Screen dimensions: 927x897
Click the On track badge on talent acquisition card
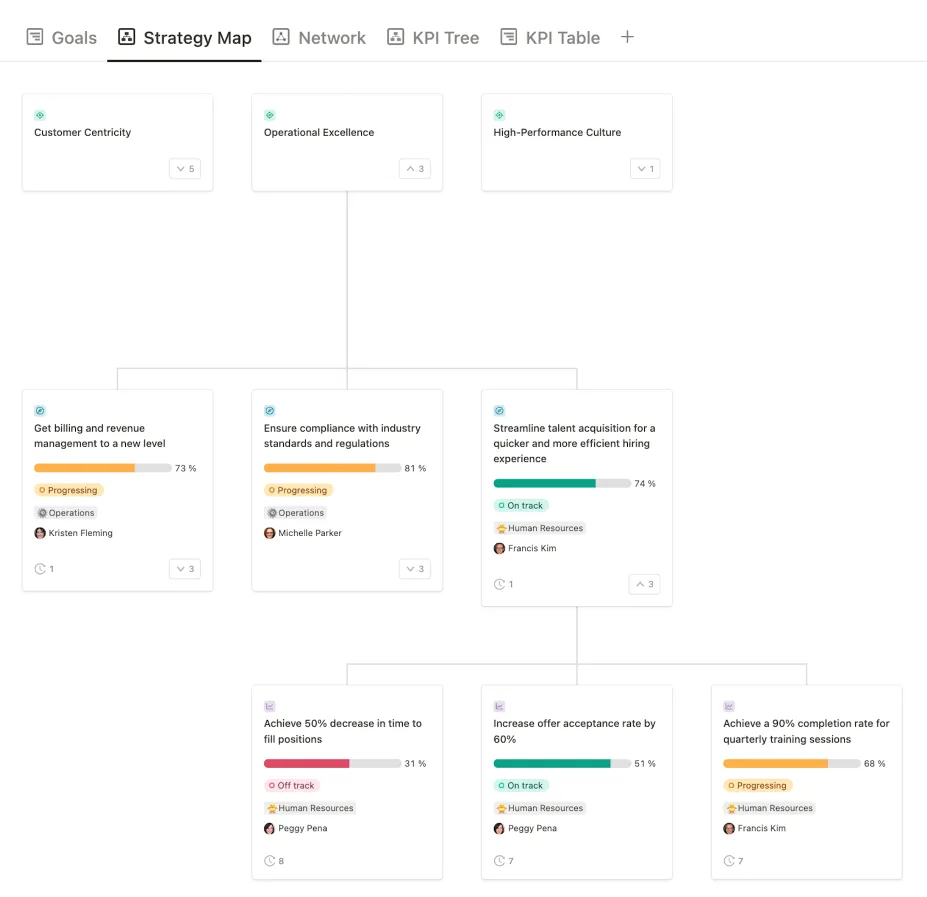click(x=520, y=505)
